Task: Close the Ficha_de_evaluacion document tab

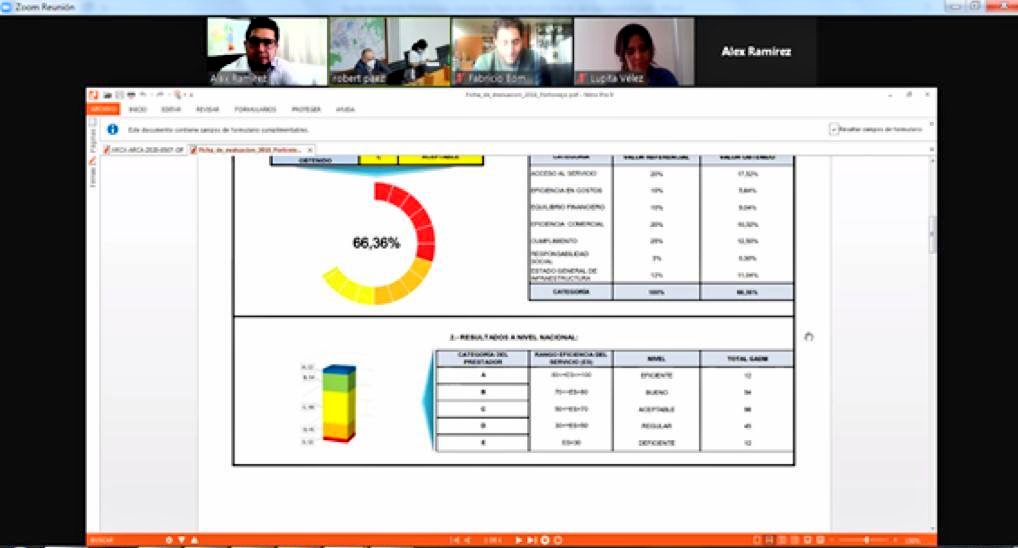Action: tap(310, 150)
